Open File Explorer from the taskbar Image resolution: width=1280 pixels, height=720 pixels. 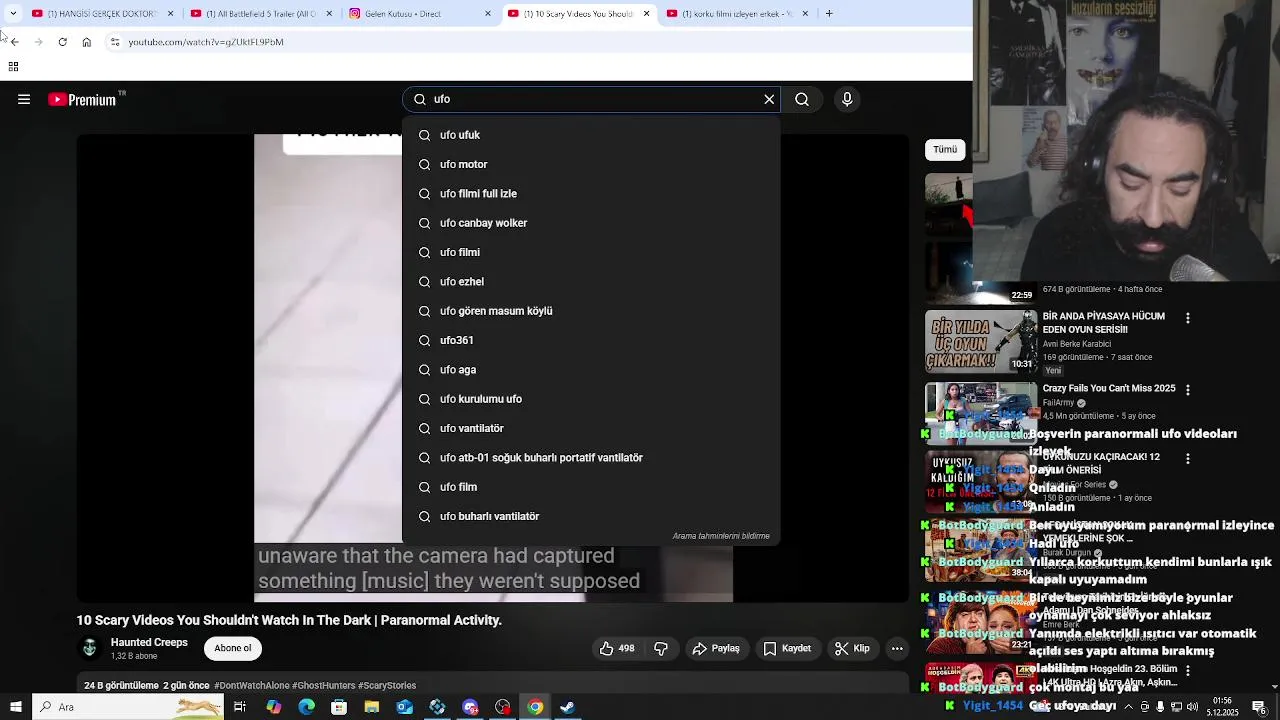point(372,707)
